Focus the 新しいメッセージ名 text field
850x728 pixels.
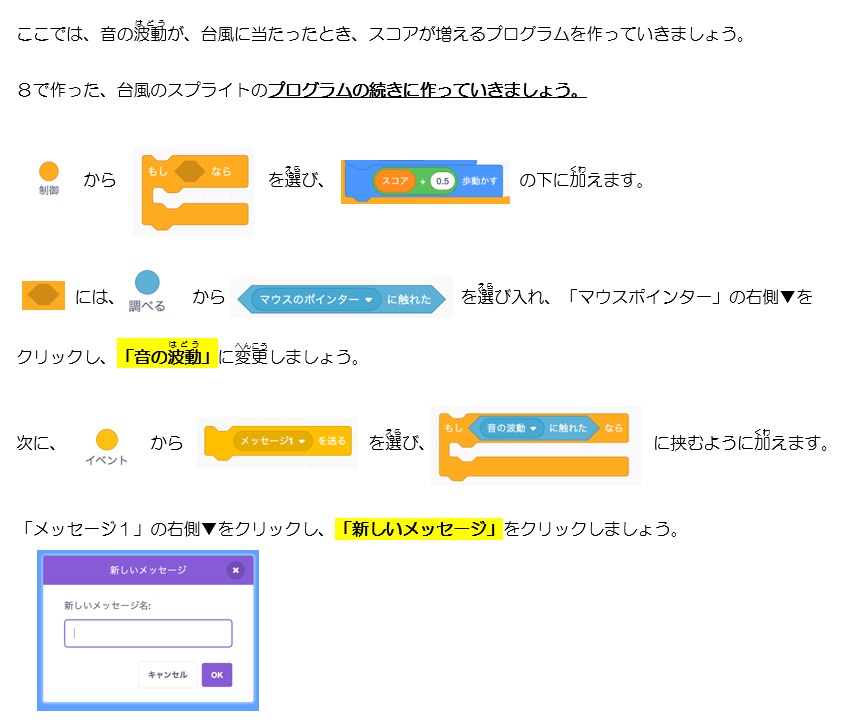pos(148,633)
